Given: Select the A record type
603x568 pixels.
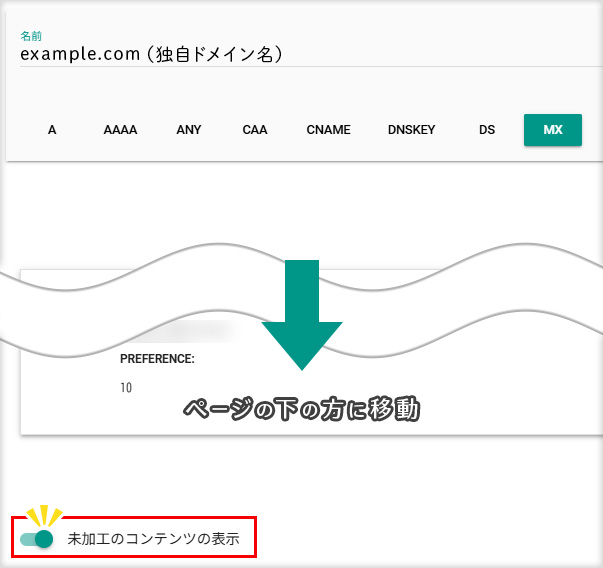Looking at the screenshot, I should coord(52,130).
